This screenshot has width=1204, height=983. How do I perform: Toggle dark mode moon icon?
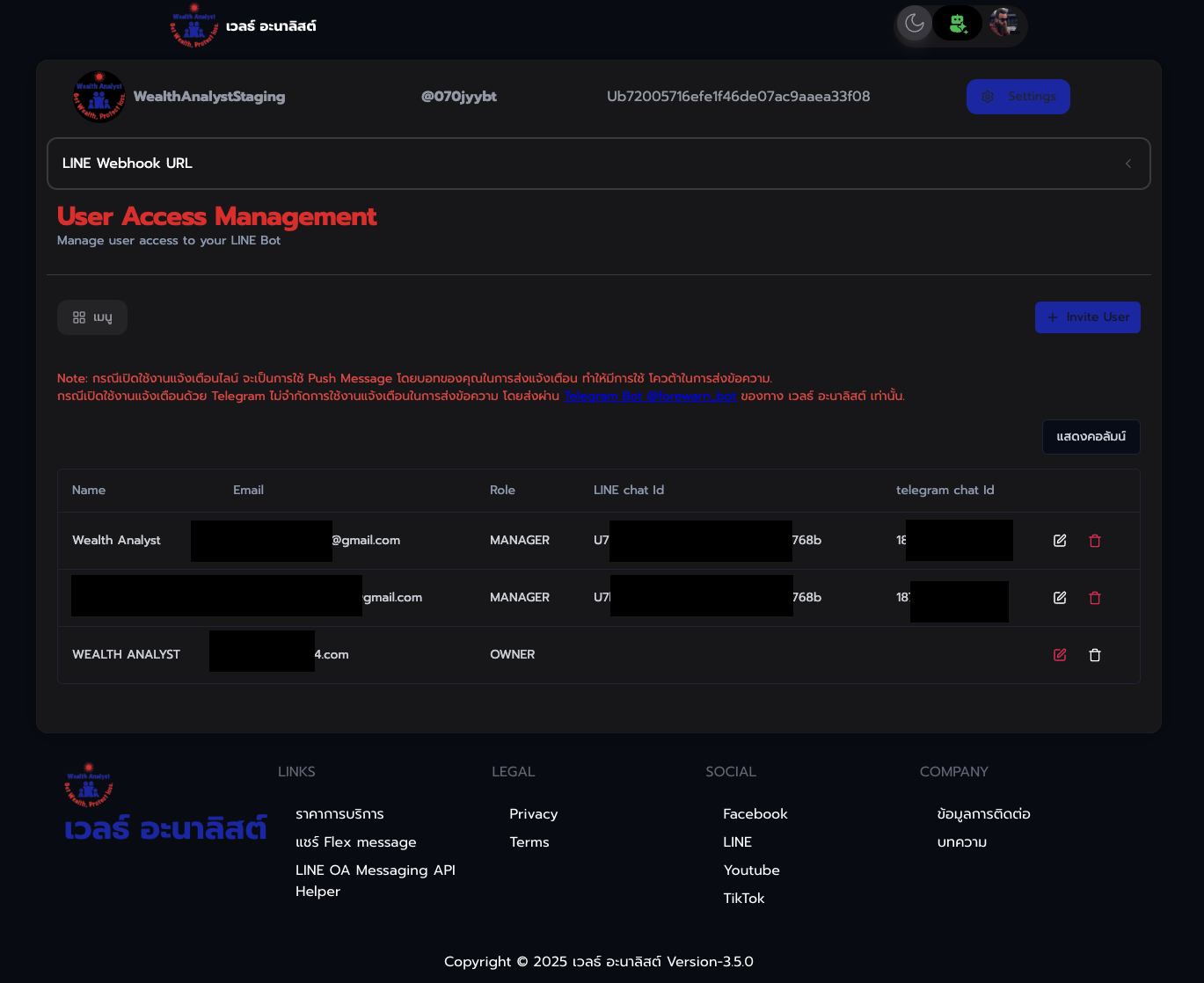(915, 23)
